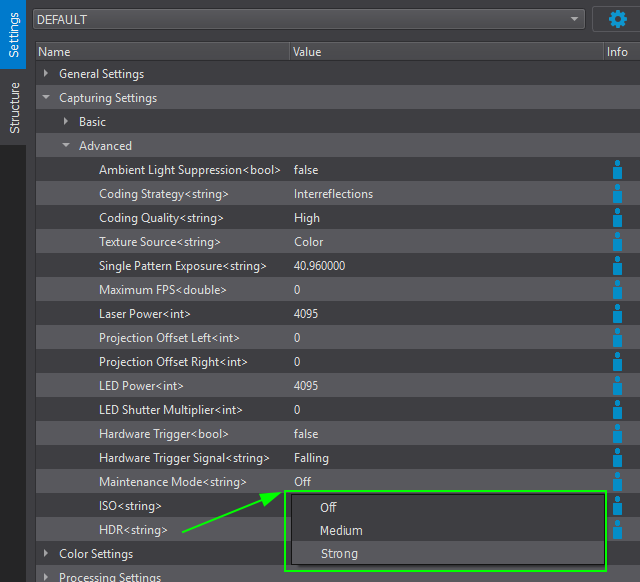The height and width of the screenshot is (582, 640).
Task: Show info for Single Pattern Exposure
Action: (617, 266)
